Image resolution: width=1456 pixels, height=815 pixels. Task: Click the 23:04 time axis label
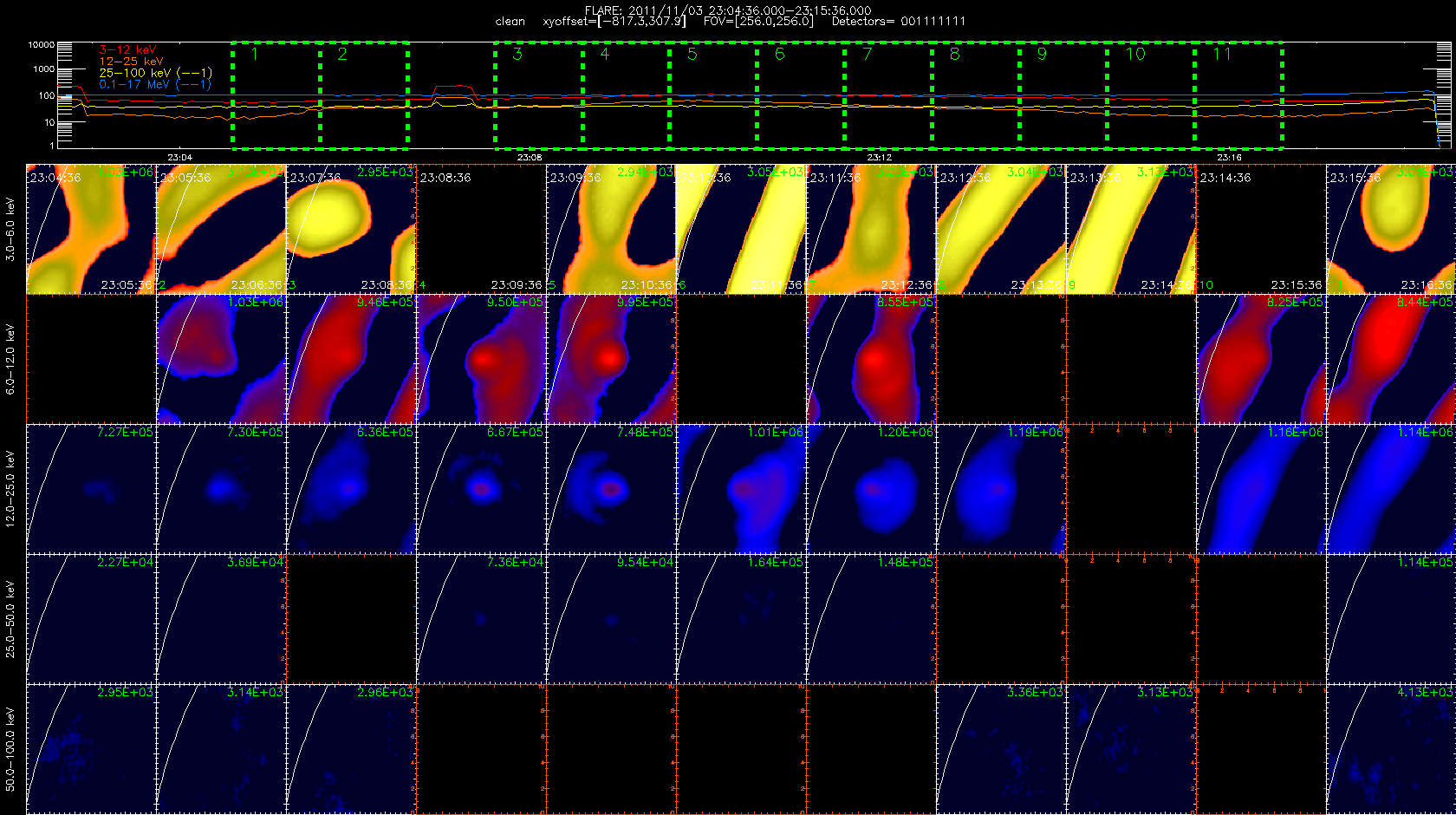tap(179, 158)
